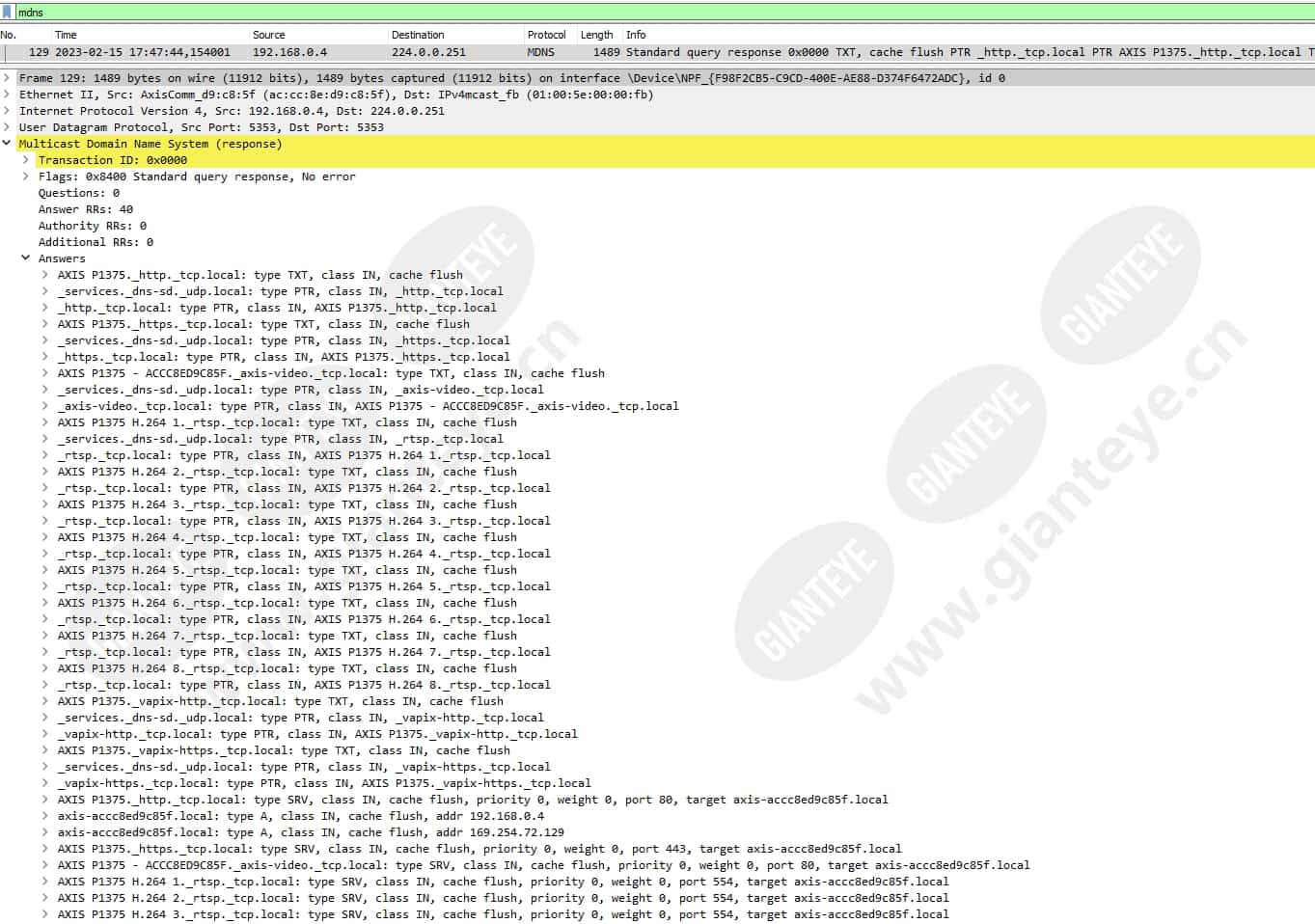Image resolution: width=1315 pixels, height=924 pixels.
Task: Expand AXIS P1375._http._tcp.local TXT record
Action: click(x=45, y=275)
